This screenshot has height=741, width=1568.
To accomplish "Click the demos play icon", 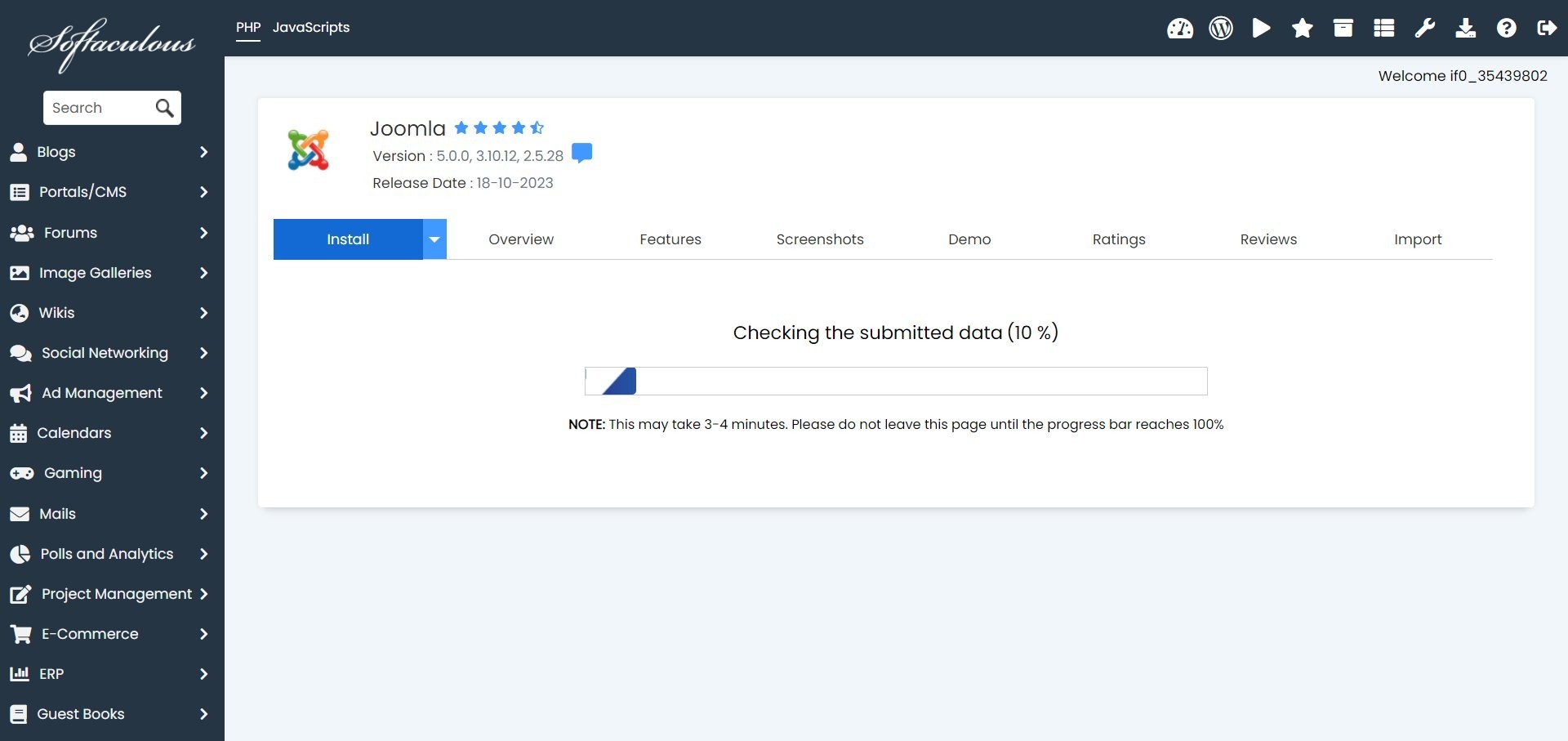I will point(1261,29).
